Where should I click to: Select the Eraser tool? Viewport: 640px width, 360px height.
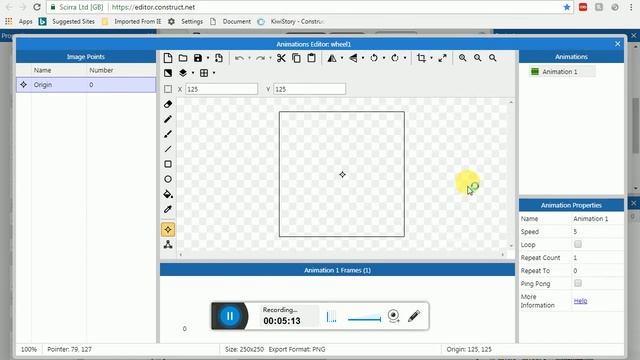tap(168, 104)
